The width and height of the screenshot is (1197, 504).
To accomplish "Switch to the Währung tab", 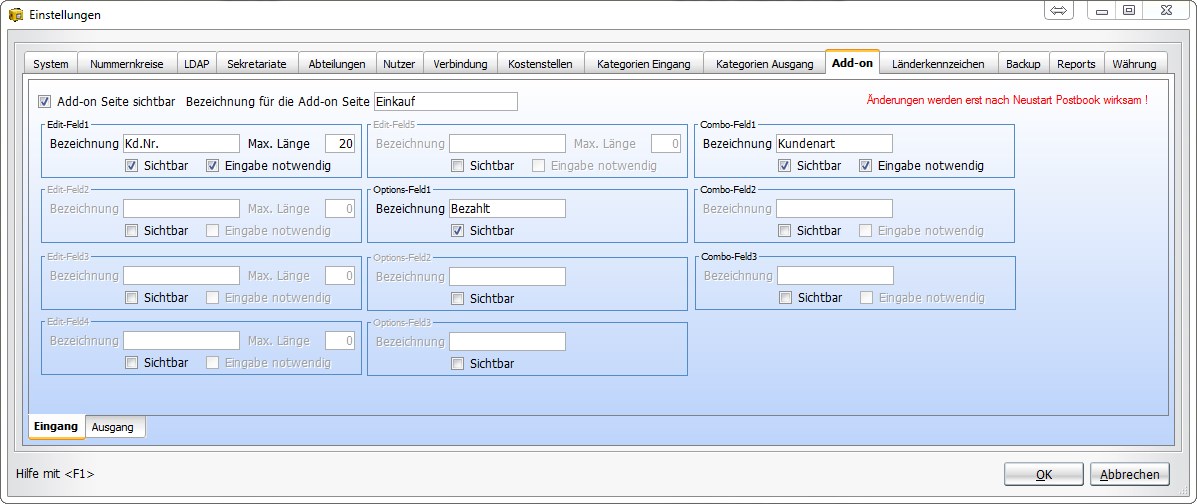I will pos(1134,64).
